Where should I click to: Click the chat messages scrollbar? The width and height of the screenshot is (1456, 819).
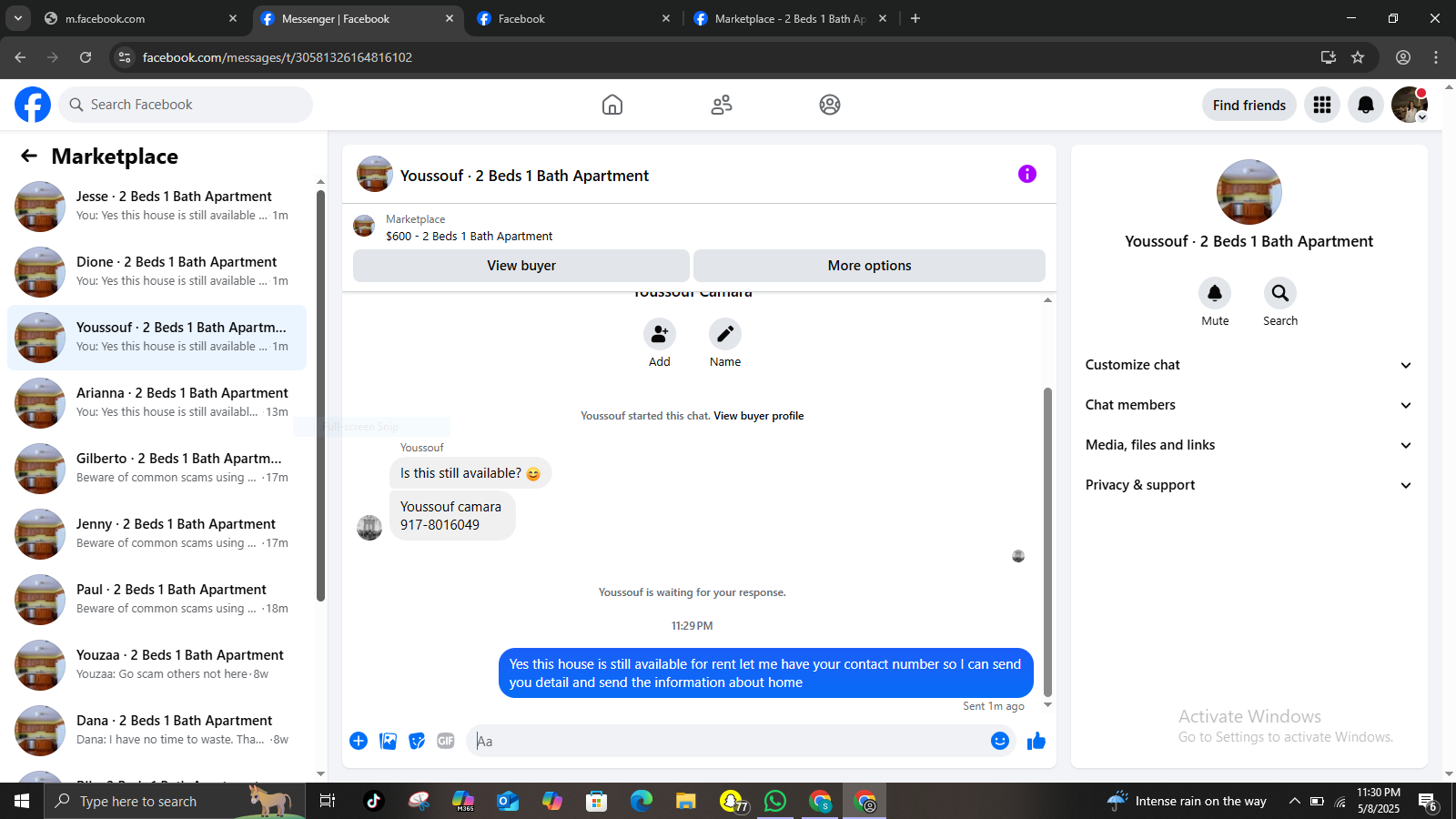point(1047,541)
